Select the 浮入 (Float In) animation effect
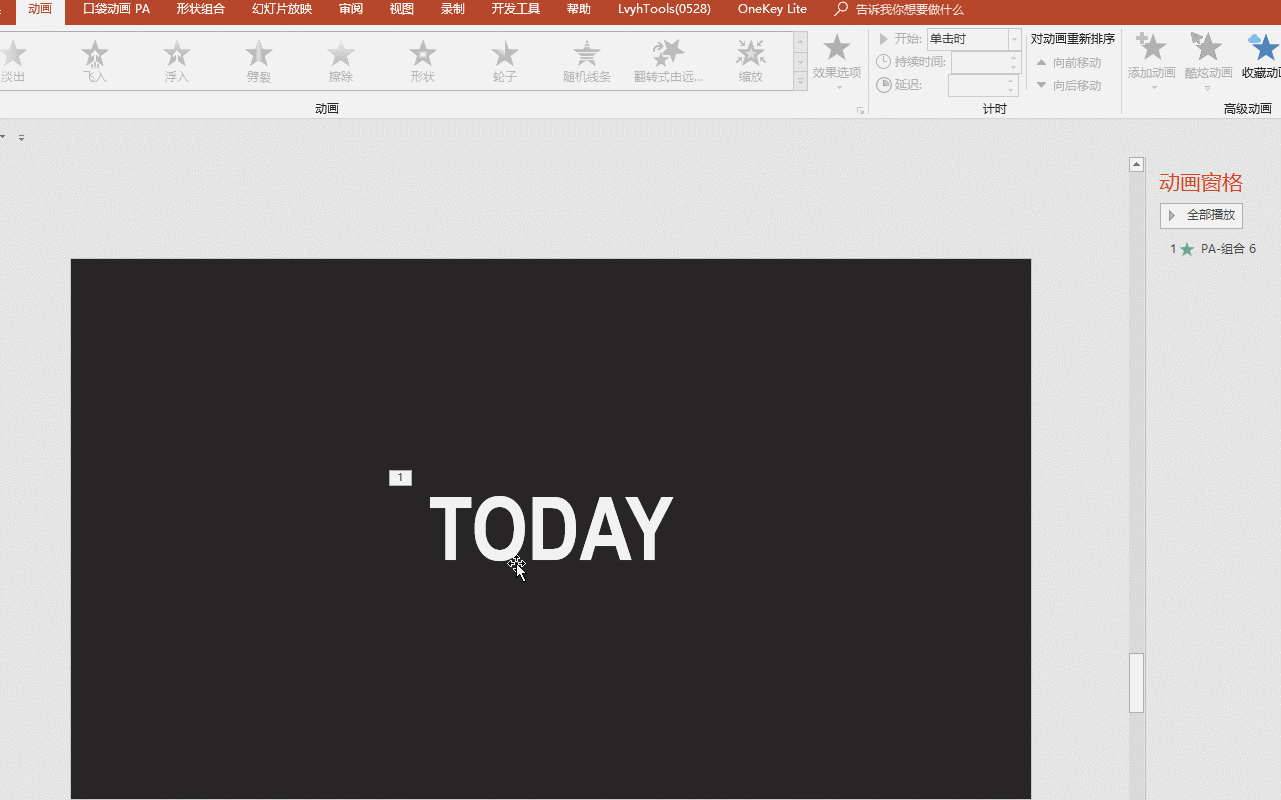 click(177, 60)
